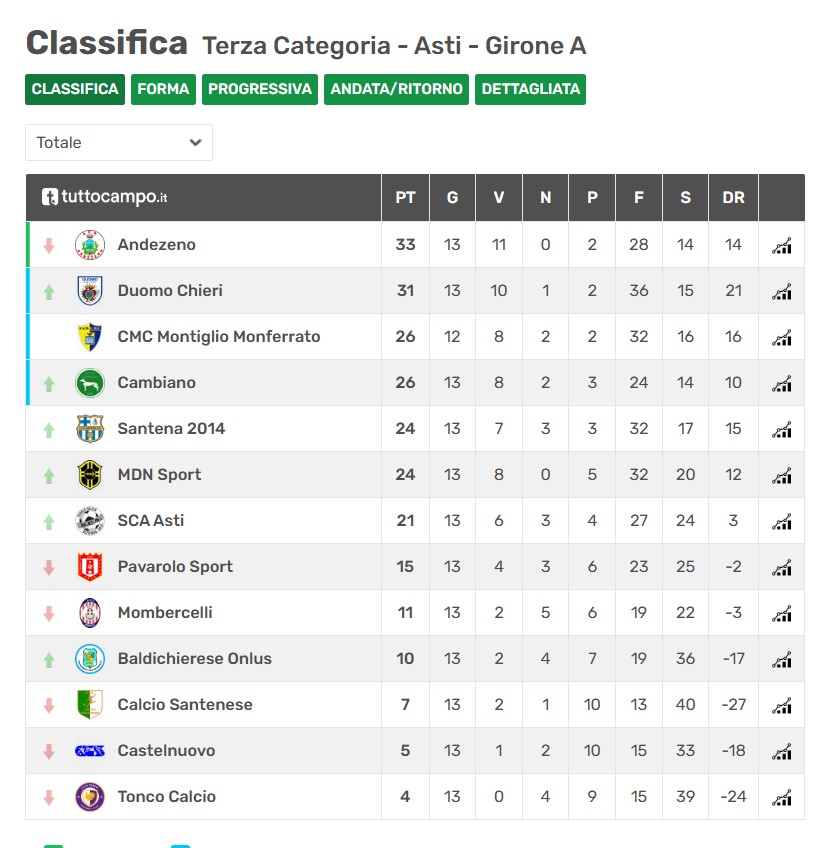Click the Duomo Chieri team crest
818x848 pixels.
click(90, 291)
